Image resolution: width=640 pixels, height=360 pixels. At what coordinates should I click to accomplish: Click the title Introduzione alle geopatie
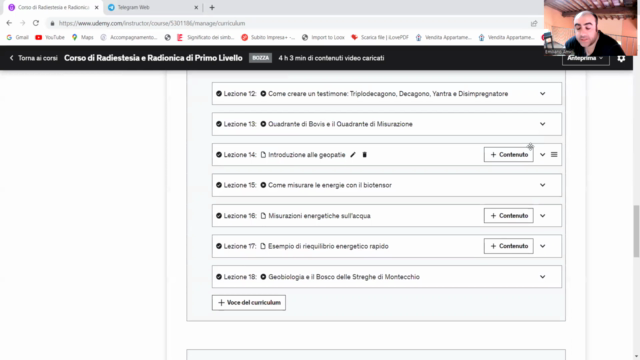point(307,155)
